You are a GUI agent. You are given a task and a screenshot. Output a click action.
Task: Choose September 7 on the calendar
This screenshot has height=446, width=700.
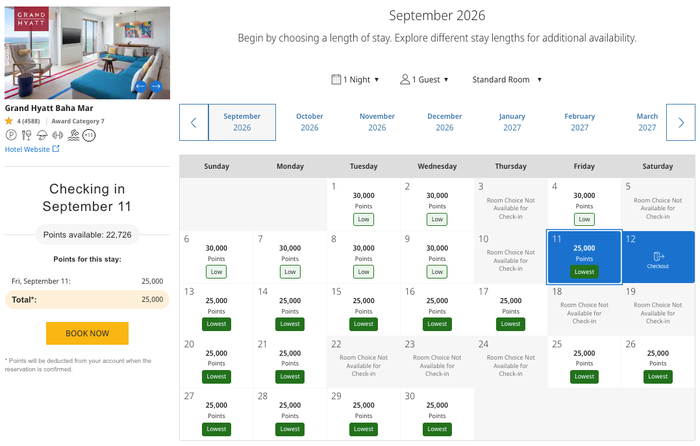coord(290,257)
